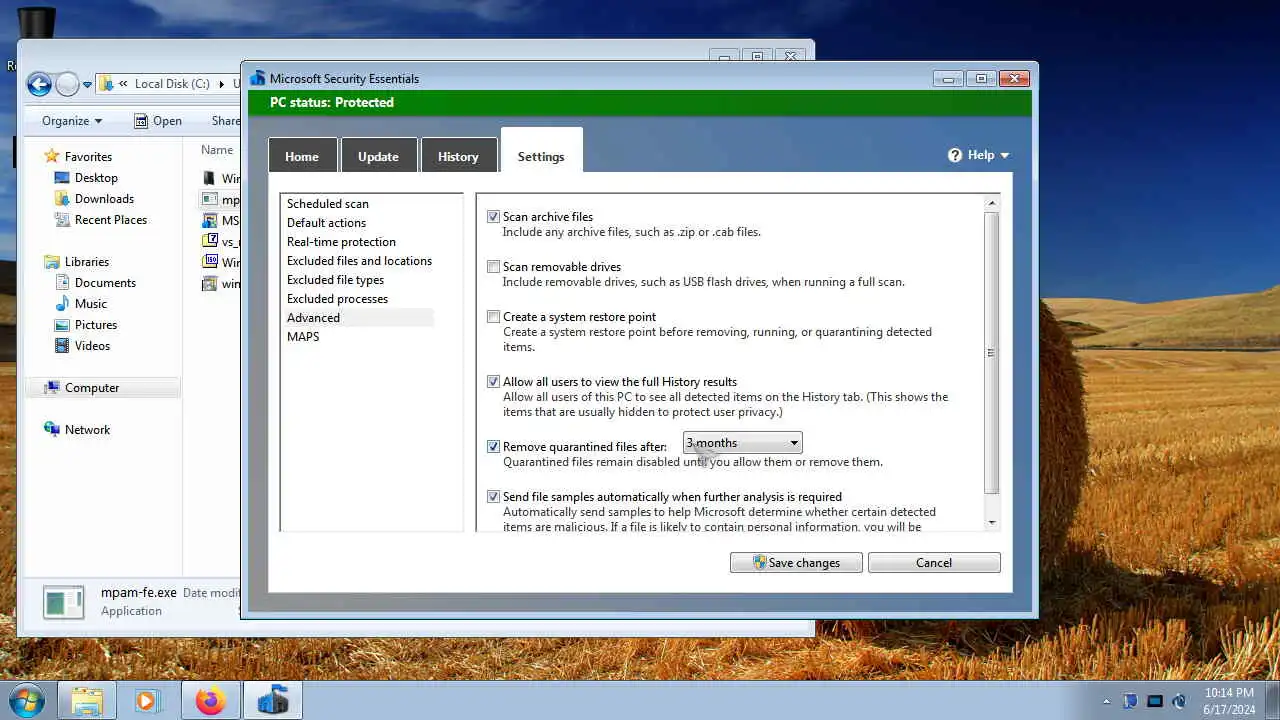
Task: Click Name column header in Explorer
Action: [x=217, y=150]
